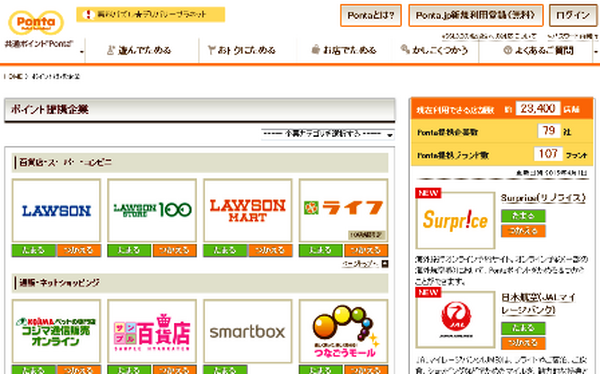Click the Surpr!ce logo thumbnail
600x374 pixels.
[x=455, y=220]
